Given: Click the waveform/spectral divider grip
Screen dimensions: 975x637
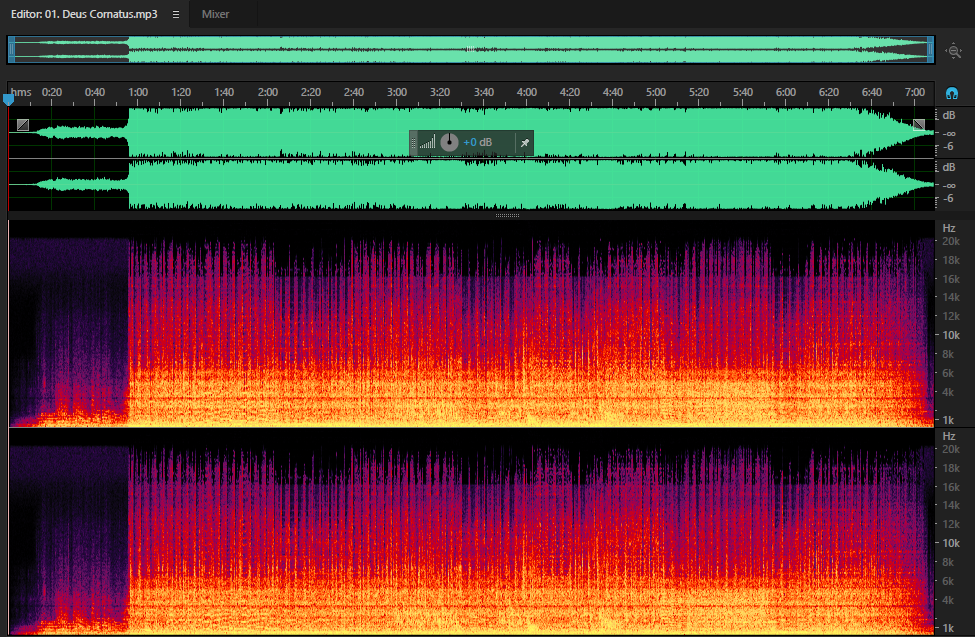Looking at the screenshot, I should (x=507, y=216).
